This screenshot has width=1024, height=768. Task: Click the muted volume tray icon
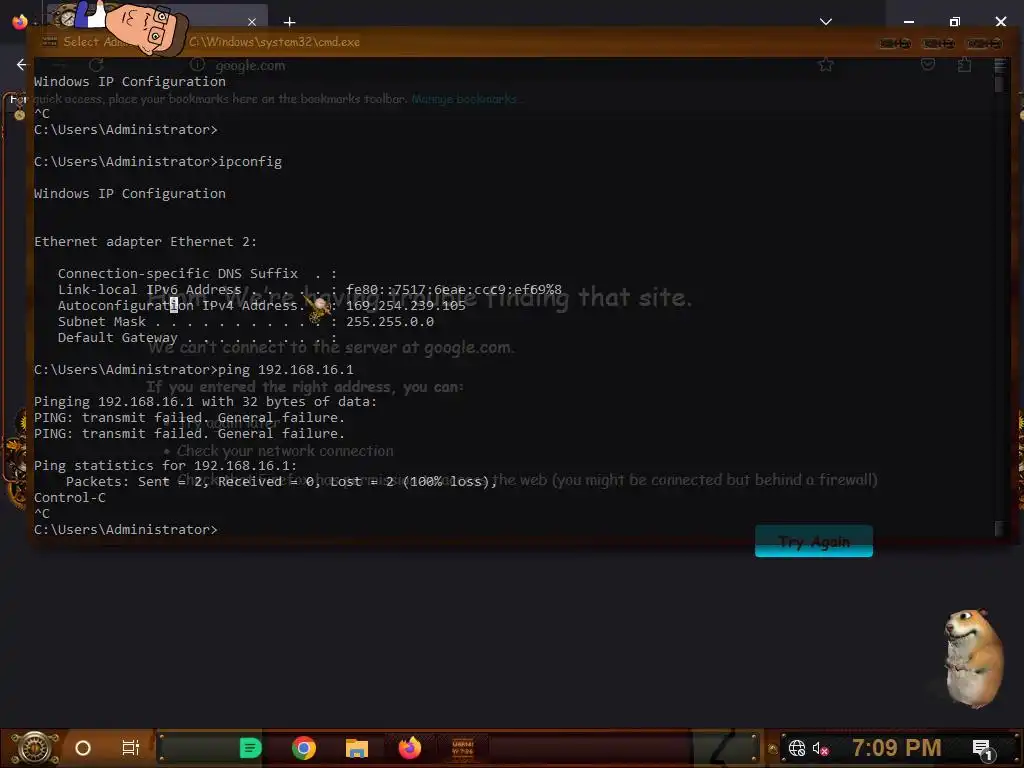pyautogui.click(x=820, y=748)
